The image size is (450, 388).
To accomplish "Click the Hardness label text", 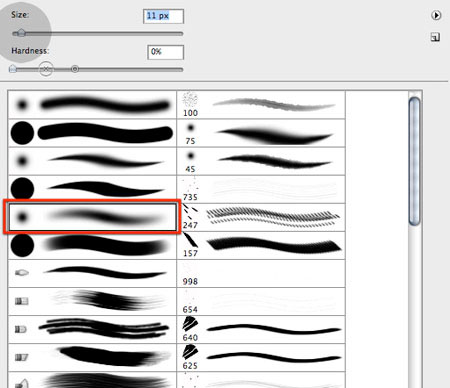I will (x=30, y=51).
